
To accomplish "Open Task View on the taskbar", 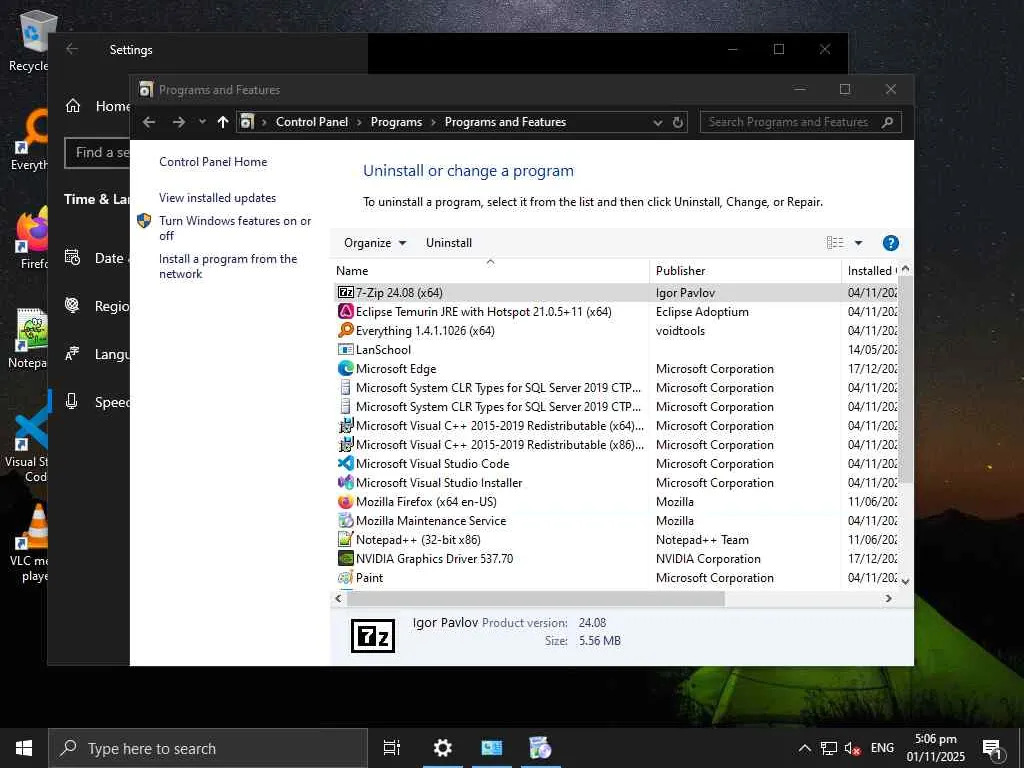I will [x=392, y=748].
